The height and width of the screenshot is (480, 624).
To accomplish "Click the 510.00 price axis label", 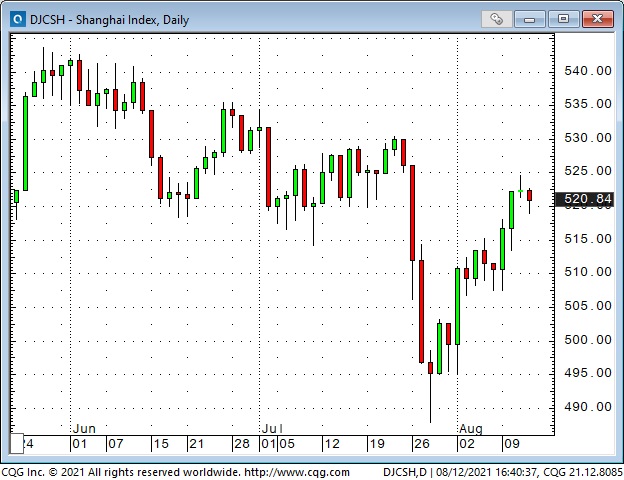I will tap(588, 272).
